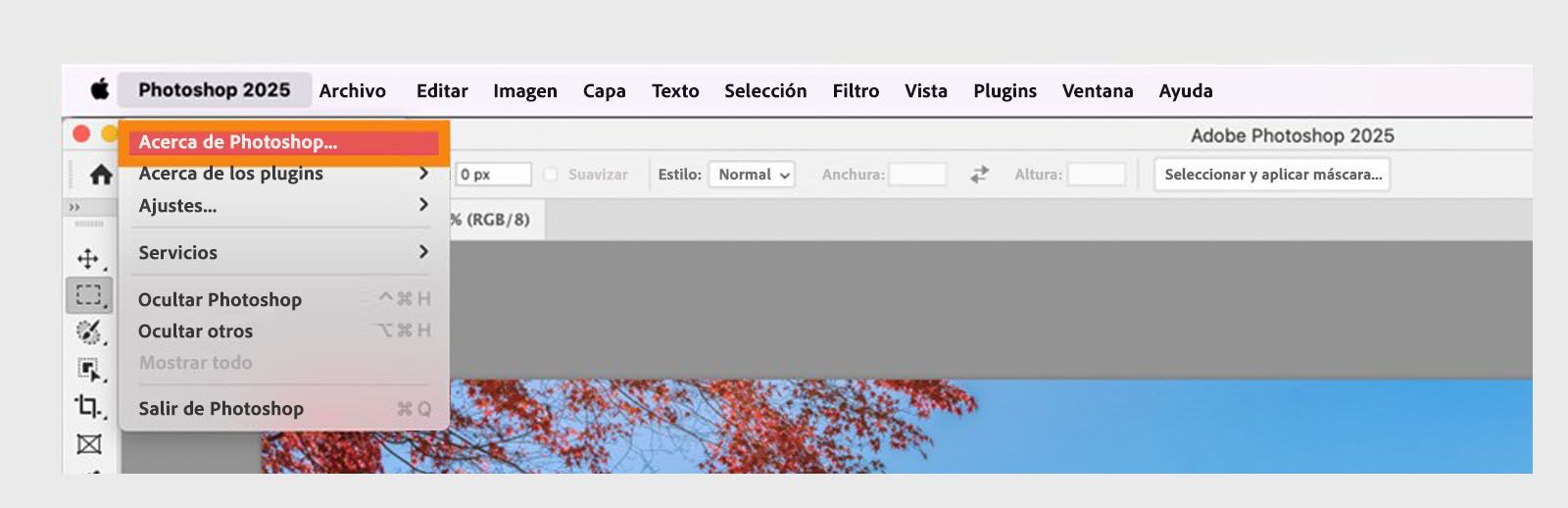The height and width of the screenshot is (508, 1568).
Task: Swap Anchura and Altura values icon
Action: click(979, 175)
